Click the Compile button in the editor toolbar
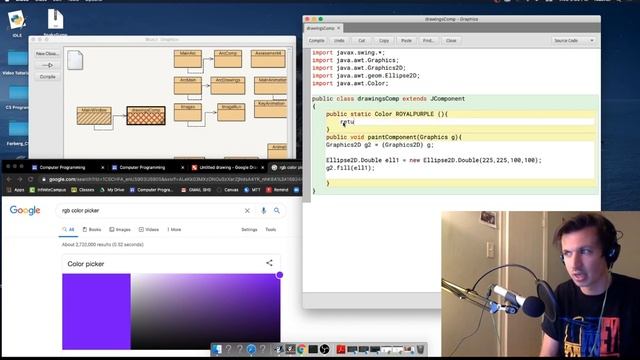640x360 pixels. pyautogui.click(x=316, y=40)
